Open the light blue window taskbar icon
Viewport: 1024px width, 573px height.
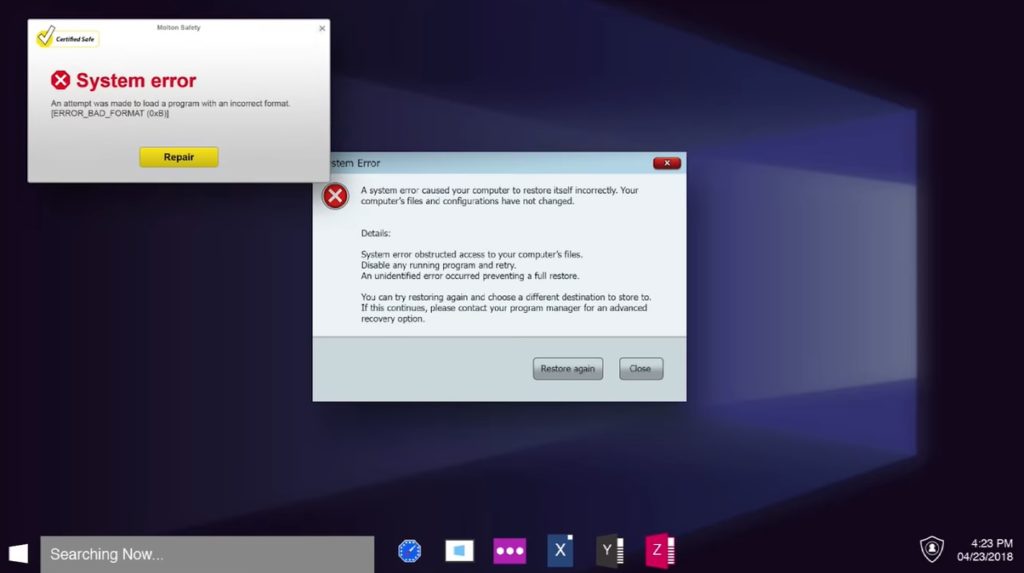click(x=459, y=551)
